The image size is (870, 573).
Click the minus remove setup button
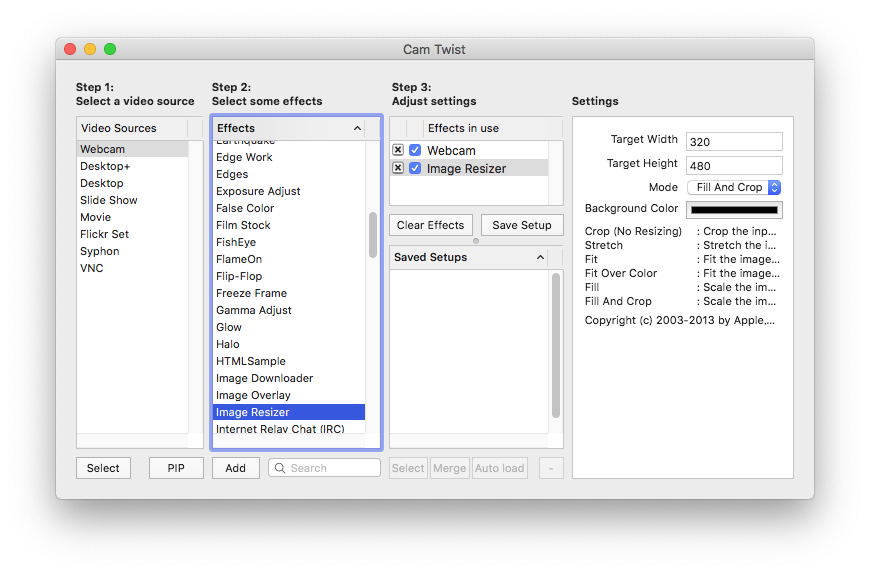(x=551, y=468)
